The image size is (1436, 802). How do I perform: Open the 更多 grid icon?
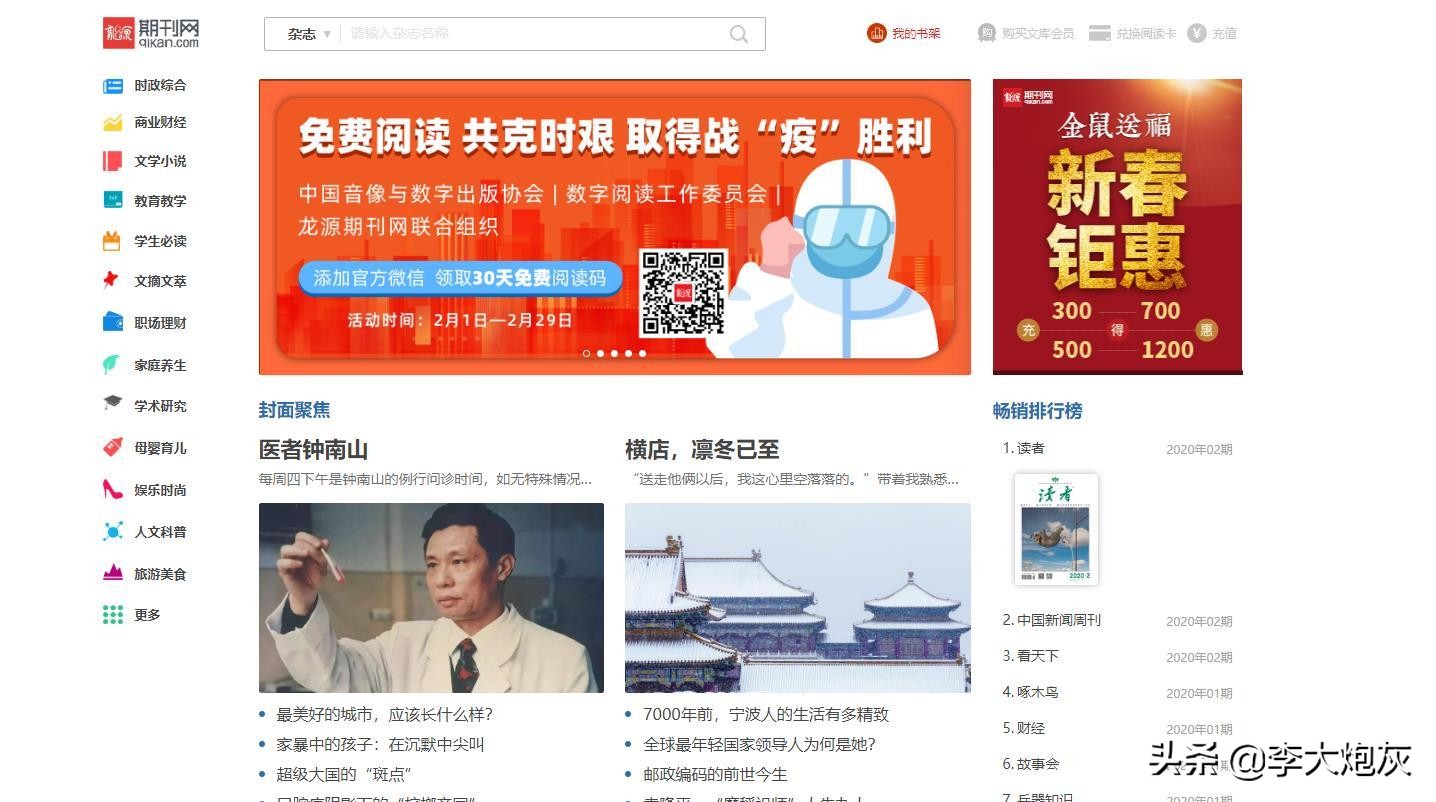point(113,615)
